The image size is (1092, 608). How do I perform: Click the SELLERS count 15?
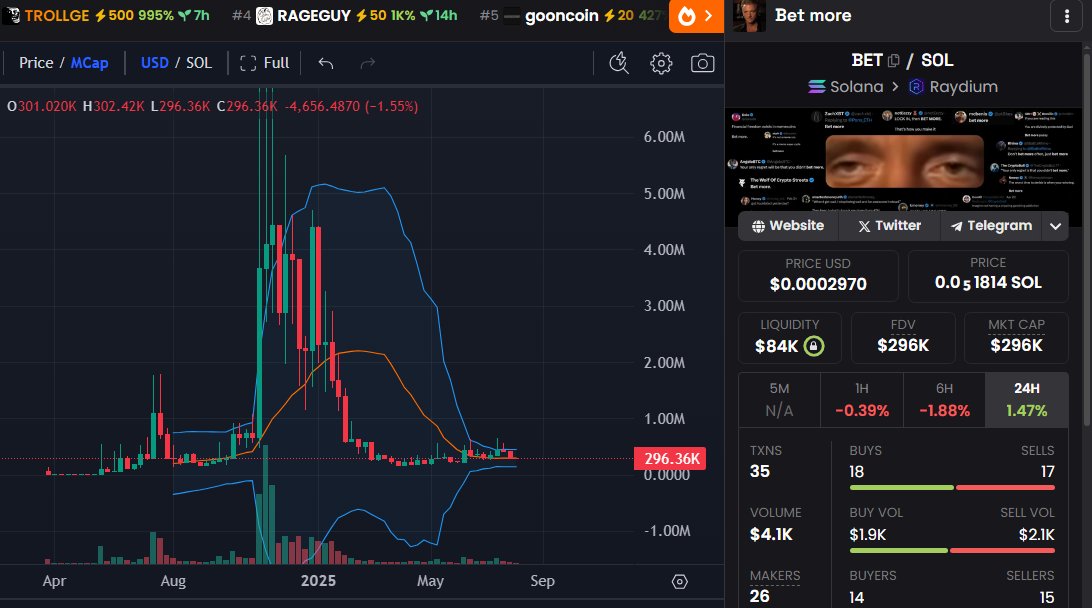tap(1047, 598)
